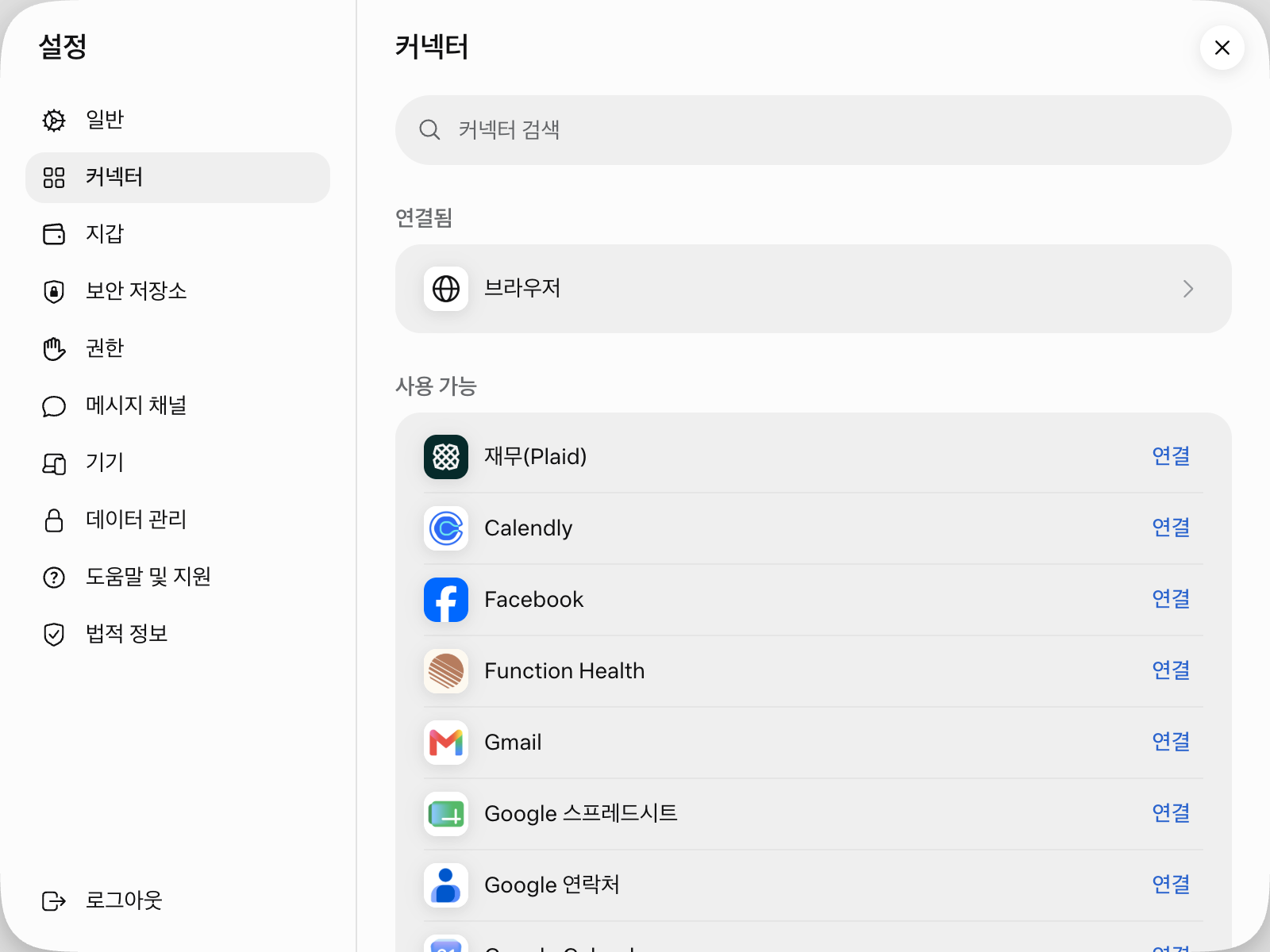Connect Facebook via 연결 link
Image resolution: width=1270 pixels, height=952 pixels.
(x=1171, y=599)
